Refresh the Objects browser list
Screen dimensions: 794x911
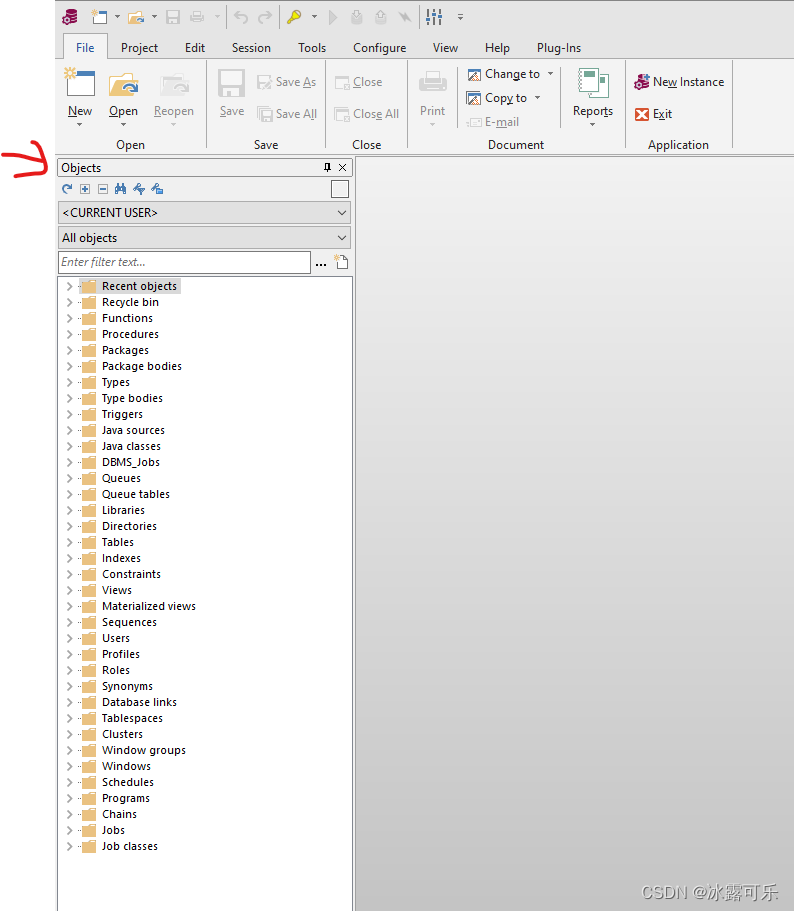[67, 189]
